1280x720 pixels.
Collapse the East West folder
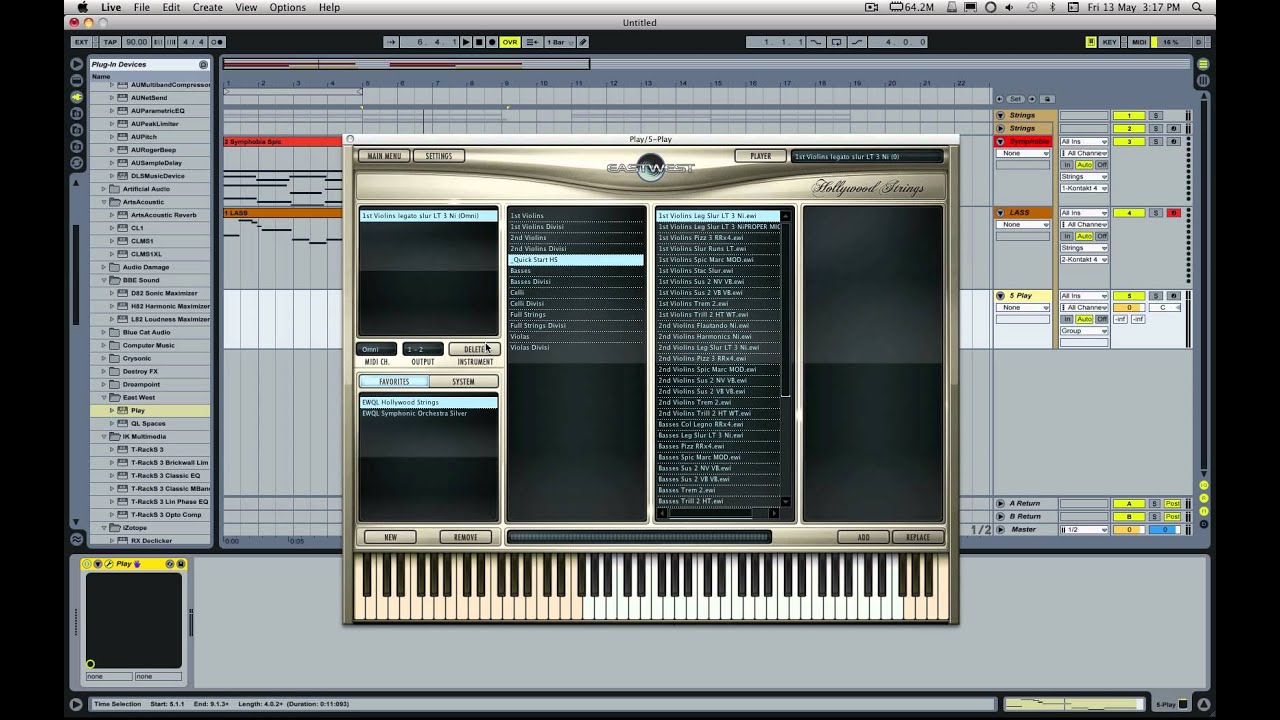click(103, 397)
